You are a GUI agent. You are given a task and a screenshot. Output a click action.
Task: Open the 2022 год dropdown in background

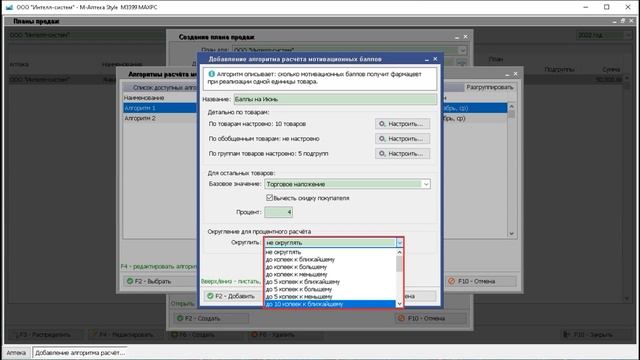tap(628, 36)
